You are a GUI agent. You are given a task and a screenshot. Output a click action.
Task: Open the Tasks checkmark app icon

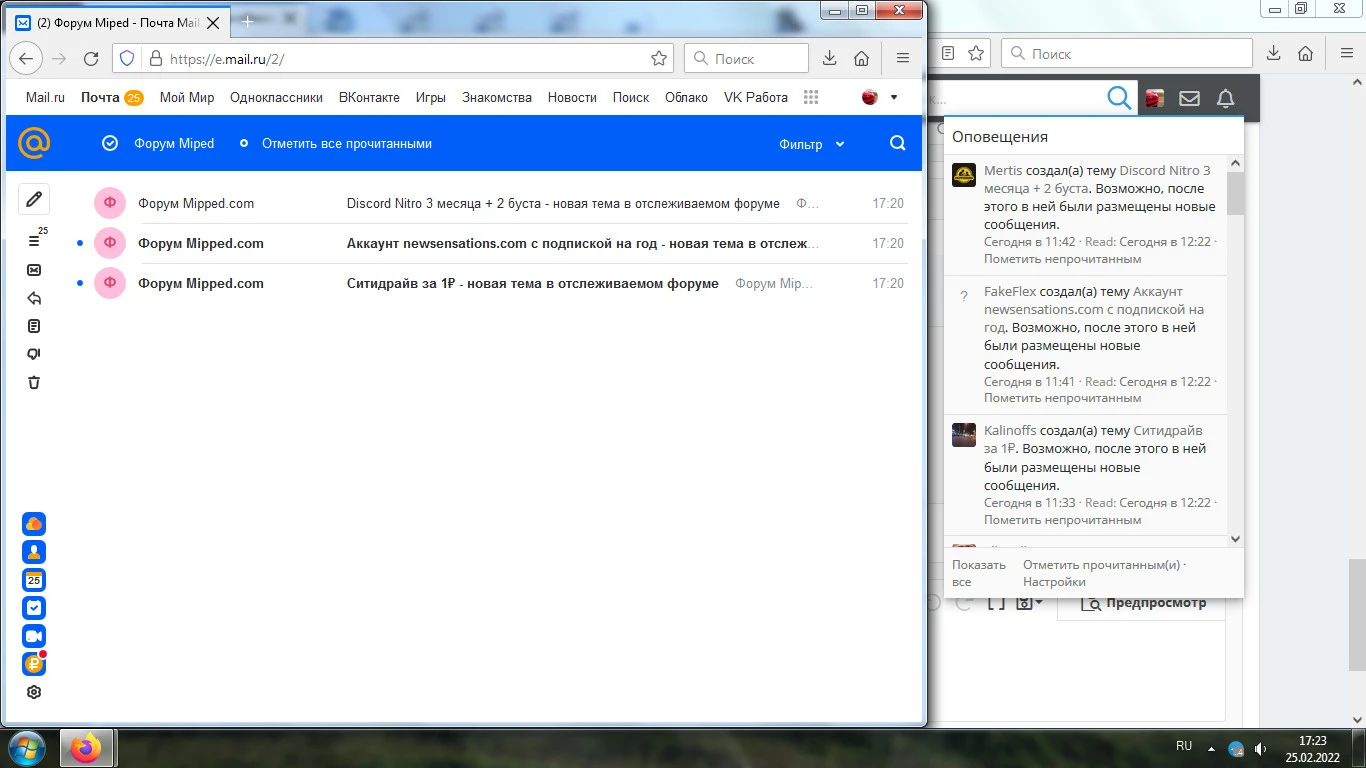34,608
